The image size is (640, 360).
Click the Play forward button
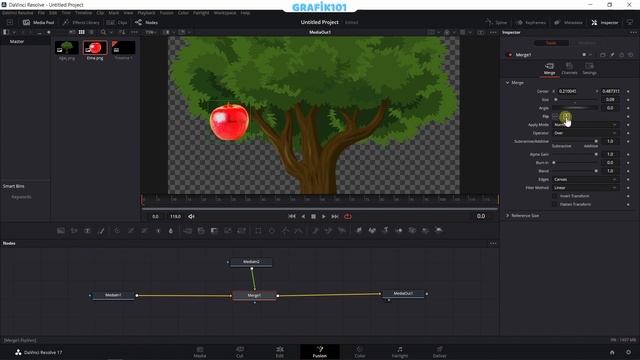tap(324, 216)
